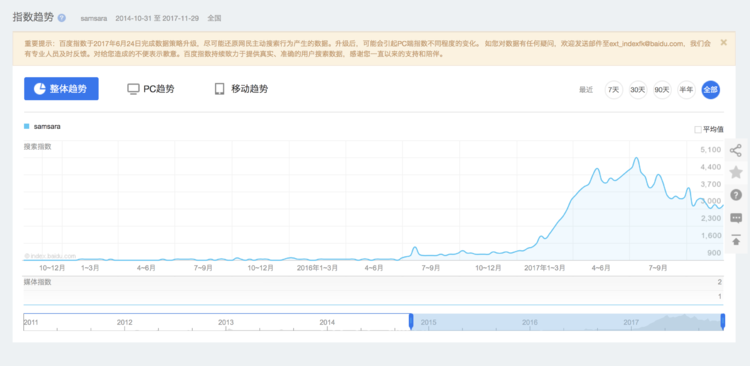The image size is (750, 366).
Task: Click the left handle of timeline range slider
Action: [411, 322]
